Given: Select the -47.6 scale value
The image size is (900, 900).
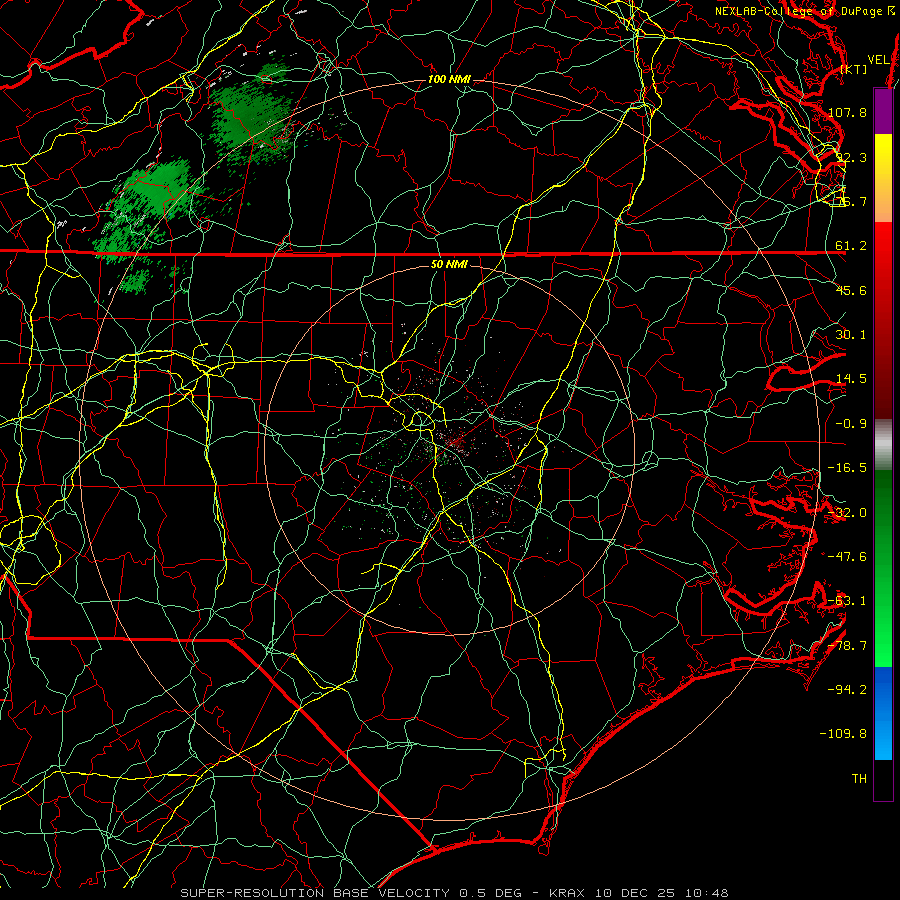Looking at the screenshot, I should coord(847,557).
